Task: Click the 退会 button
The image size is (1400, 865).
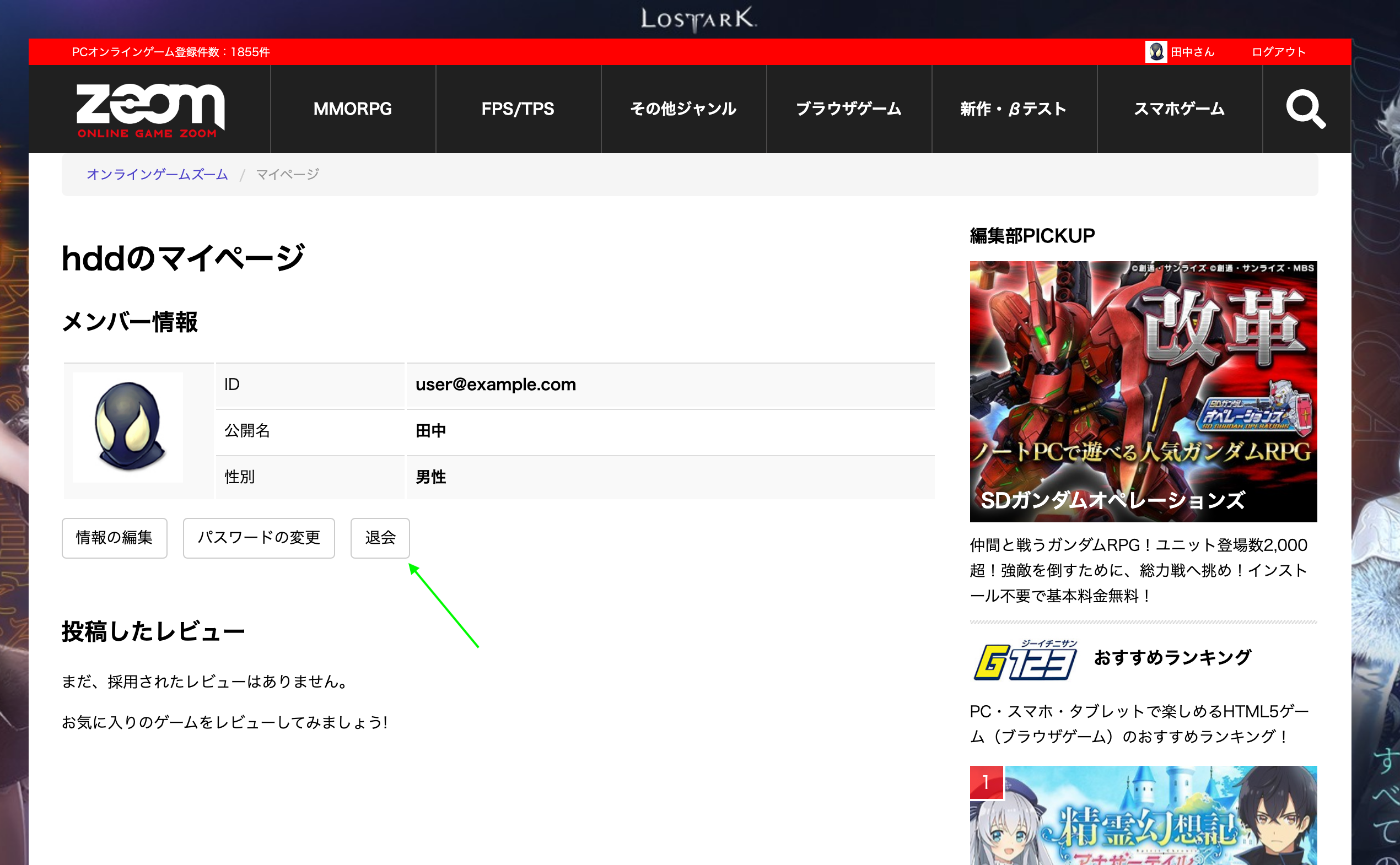Action: 380,538
